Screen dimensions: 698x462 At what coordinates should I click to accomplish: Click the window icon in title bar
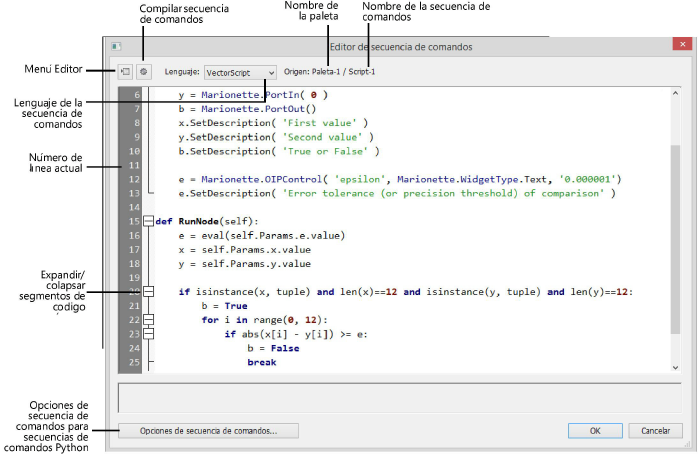(x=117, y=47)
